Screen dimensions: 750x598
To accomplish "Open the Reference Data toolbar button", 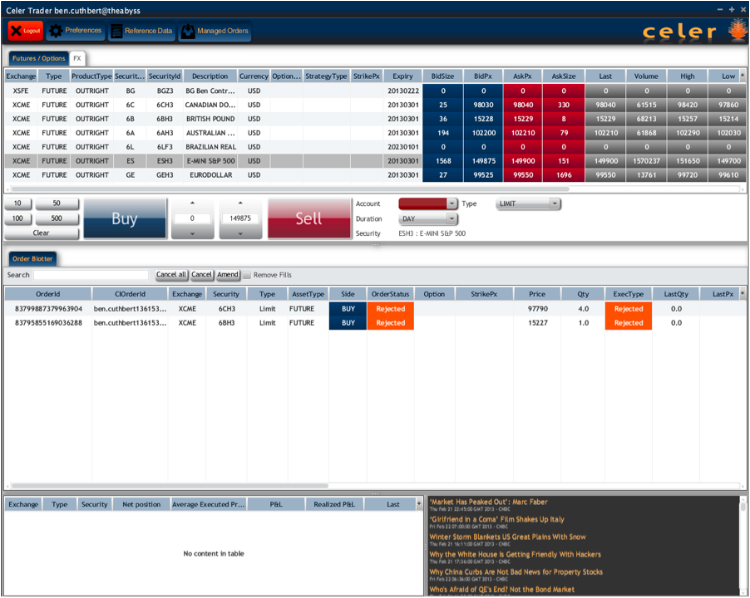I will [x=141, y=31].
